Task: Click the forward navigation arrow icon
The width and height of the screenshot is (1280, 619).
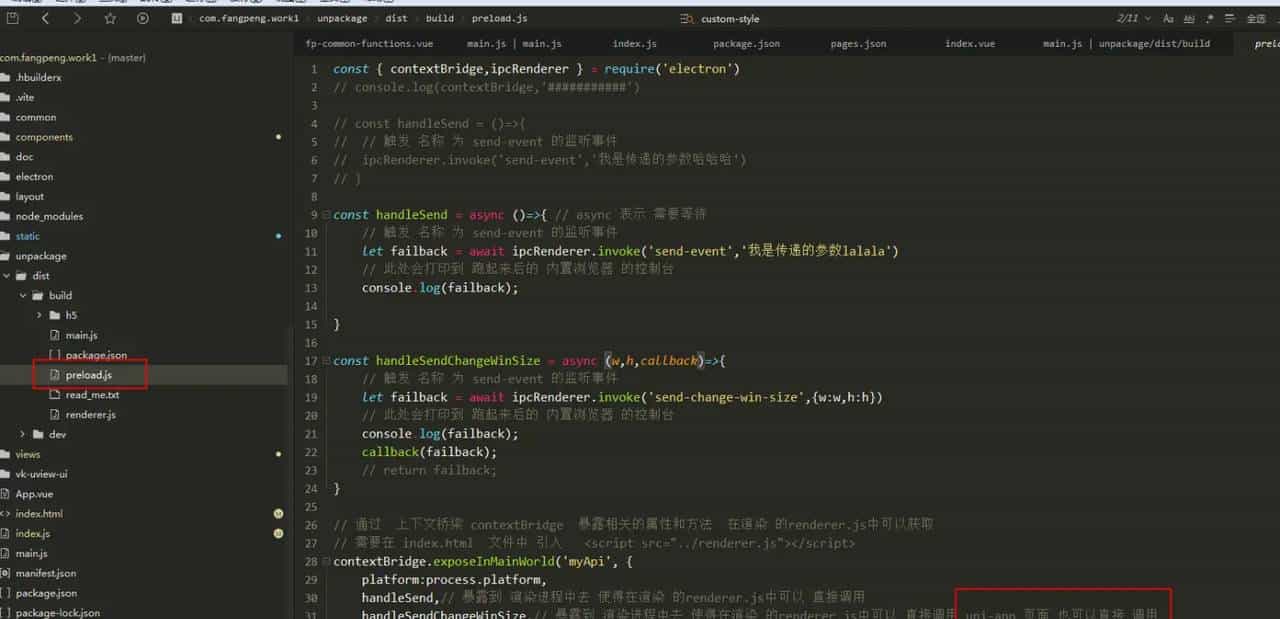Action: click(79, 18)
